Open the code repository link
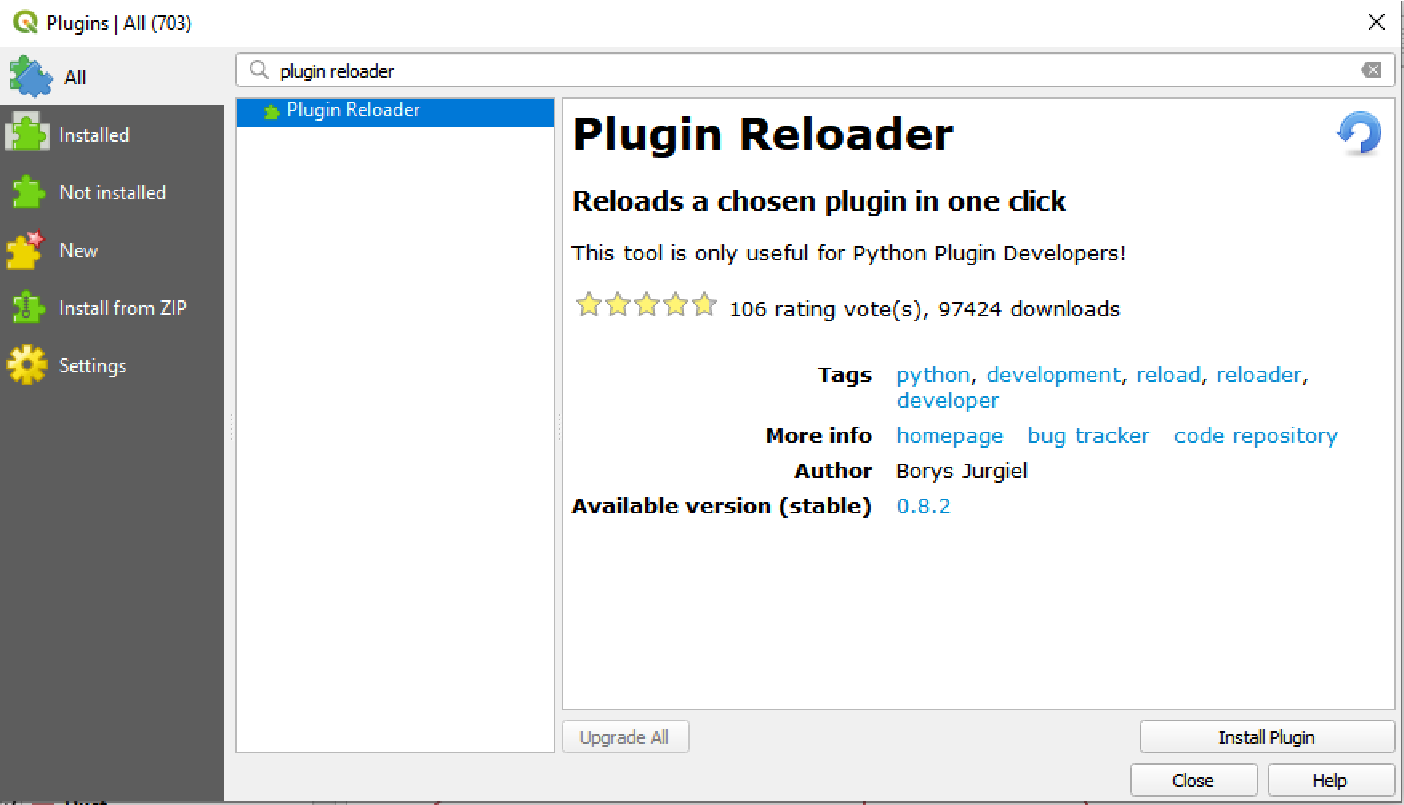Screen dimensions: 1404x805 [x=1255, y=436]
